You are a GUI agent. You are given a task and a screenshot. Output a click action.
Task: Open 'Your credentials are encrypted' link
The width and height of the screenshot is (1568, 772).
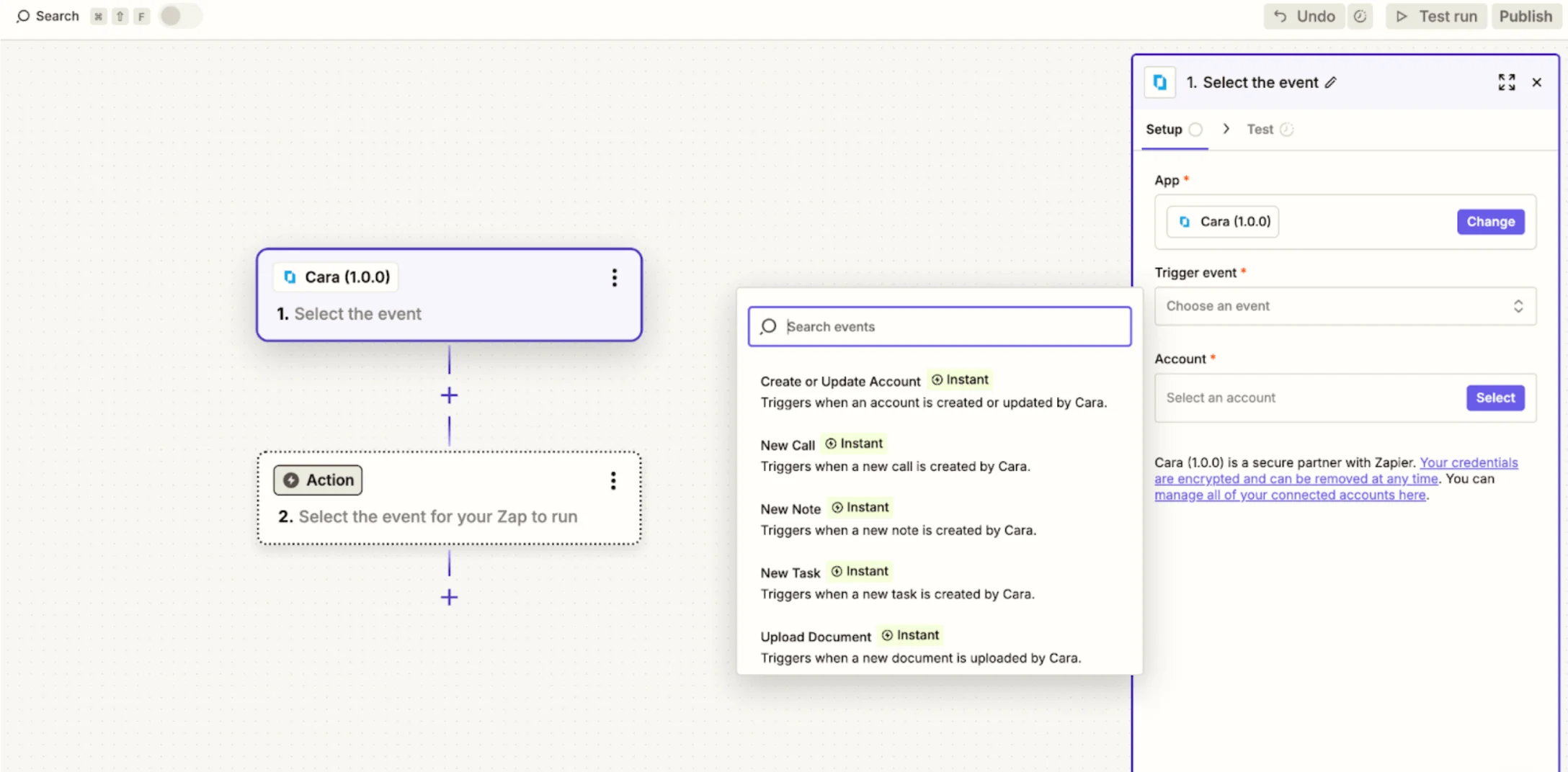click(x=1336, y=471)
